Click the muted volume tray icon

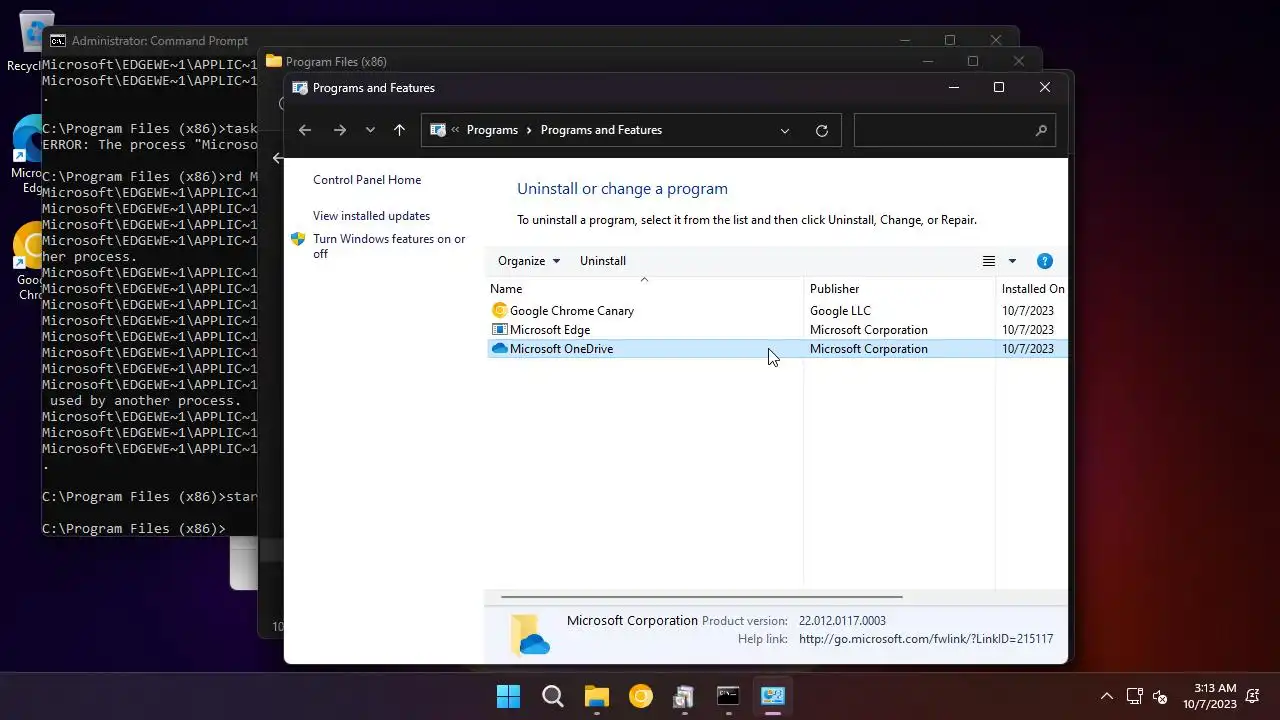pyautogui.click(x=1160, y=696)
